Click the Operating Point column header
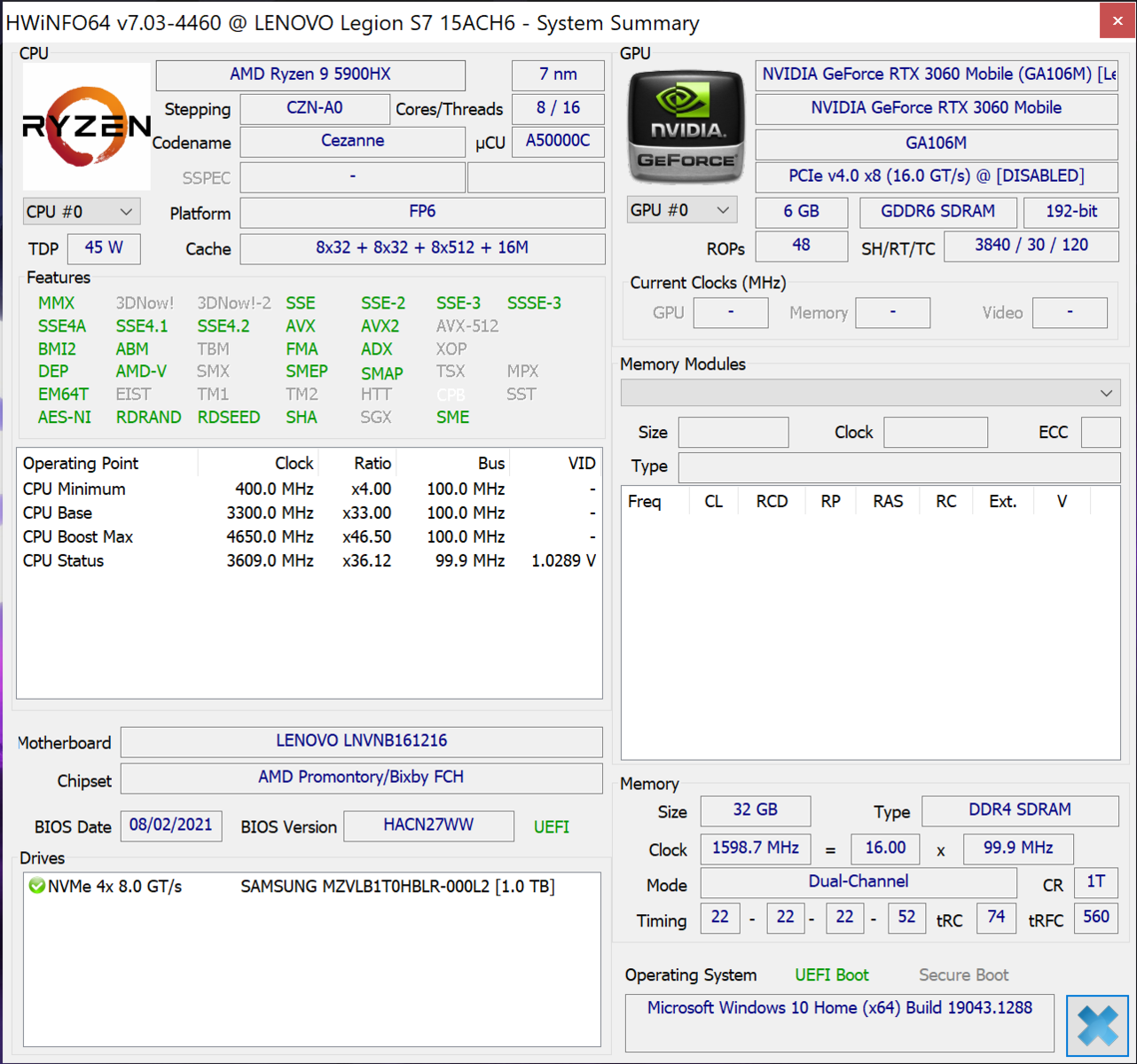 (106, 463)
